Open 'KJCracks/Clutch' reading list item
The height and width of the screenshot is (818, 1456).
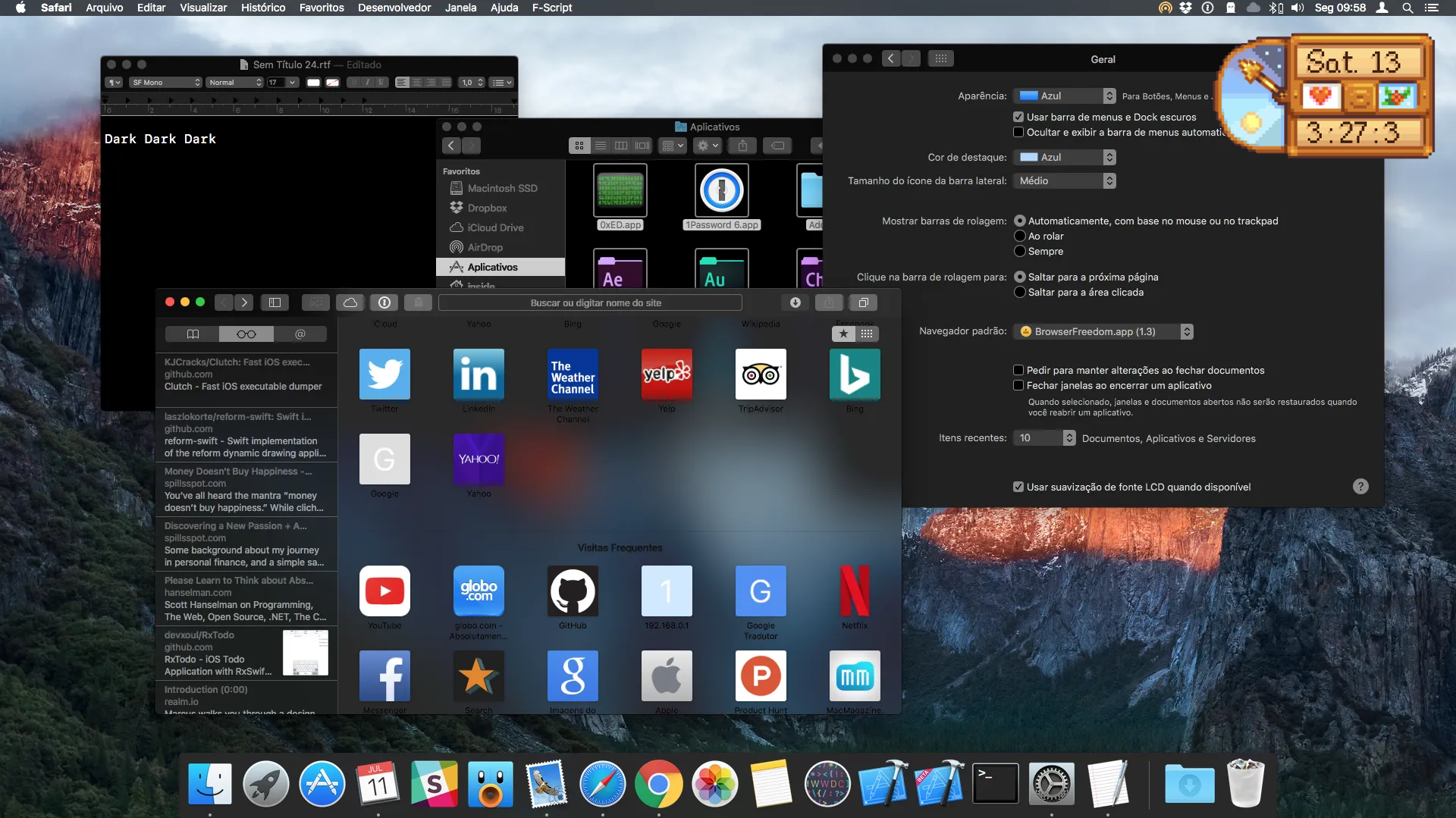click(246, 375)
